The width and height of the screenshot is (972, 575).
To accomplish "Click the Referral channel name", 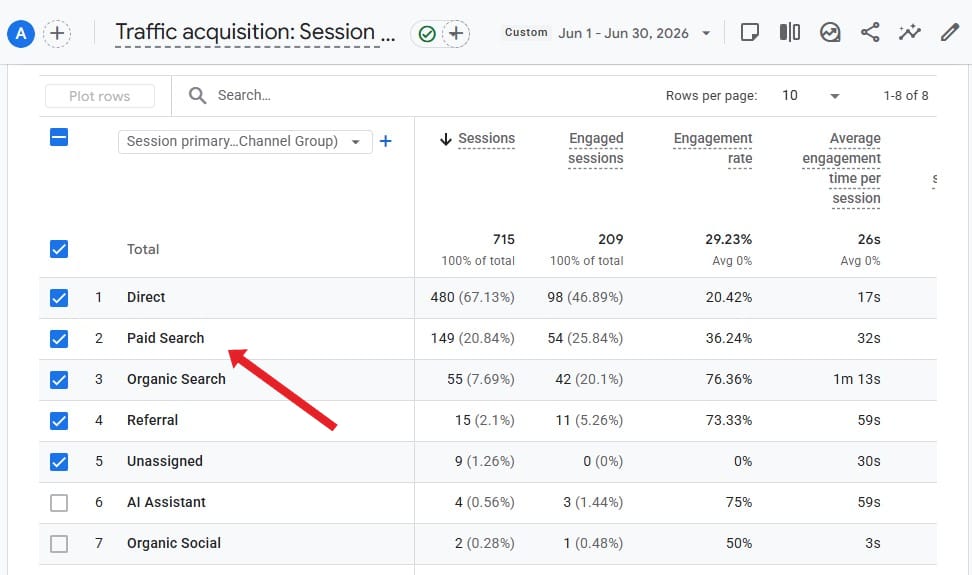I will click(152, 420).
